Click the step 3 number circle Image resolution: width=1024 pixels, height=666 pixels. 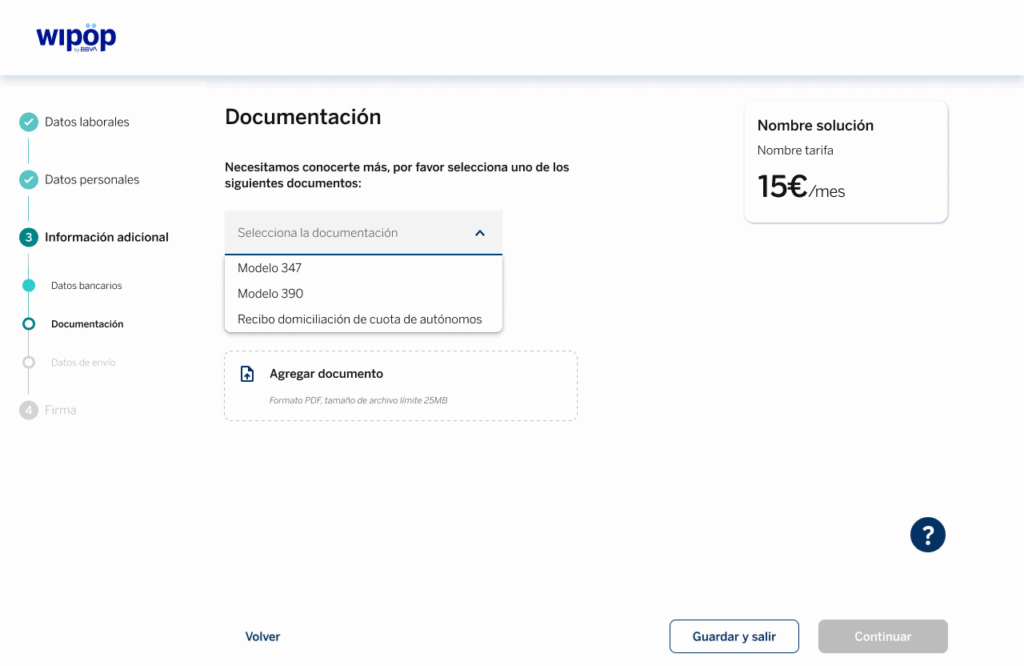click(x=29, y=237)
